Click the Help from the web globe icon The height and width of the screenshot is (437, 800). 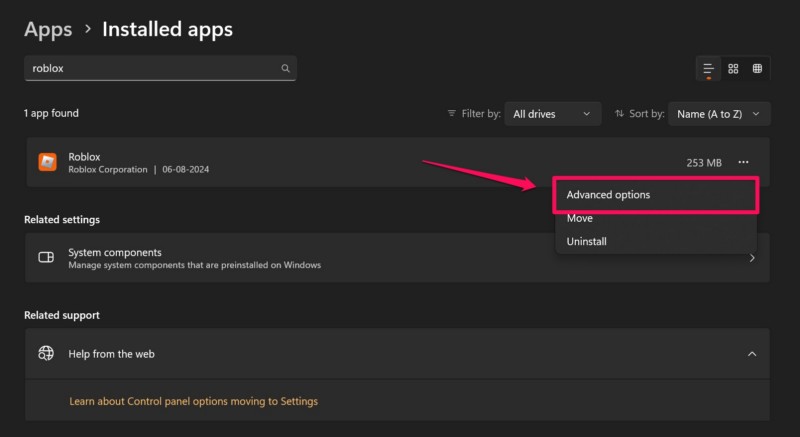pos(46,354)
